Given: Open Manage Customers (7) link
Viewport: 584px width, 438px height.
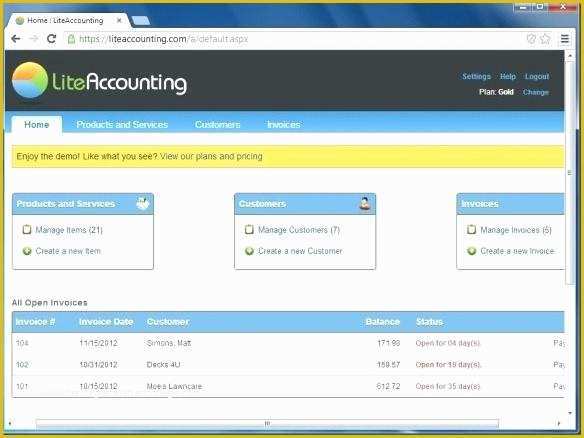Looking at the screenshot, I should pos(299,230).
